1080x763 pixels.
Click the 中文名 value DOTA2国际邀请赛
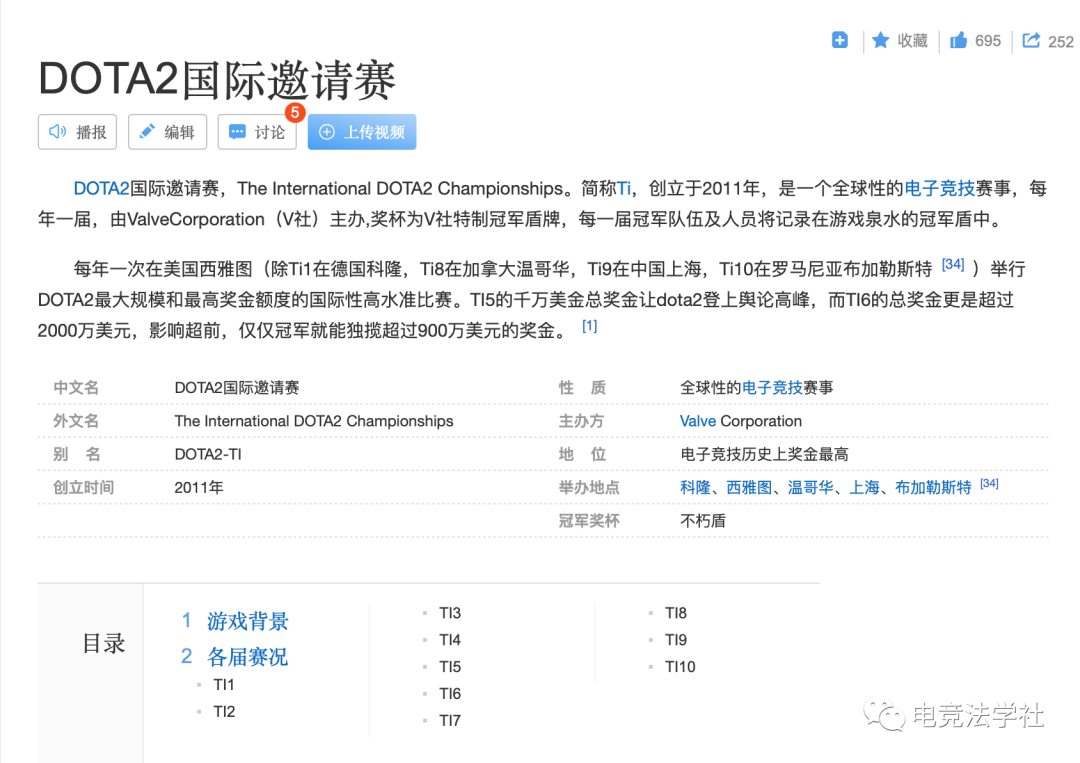click(237, 388)
